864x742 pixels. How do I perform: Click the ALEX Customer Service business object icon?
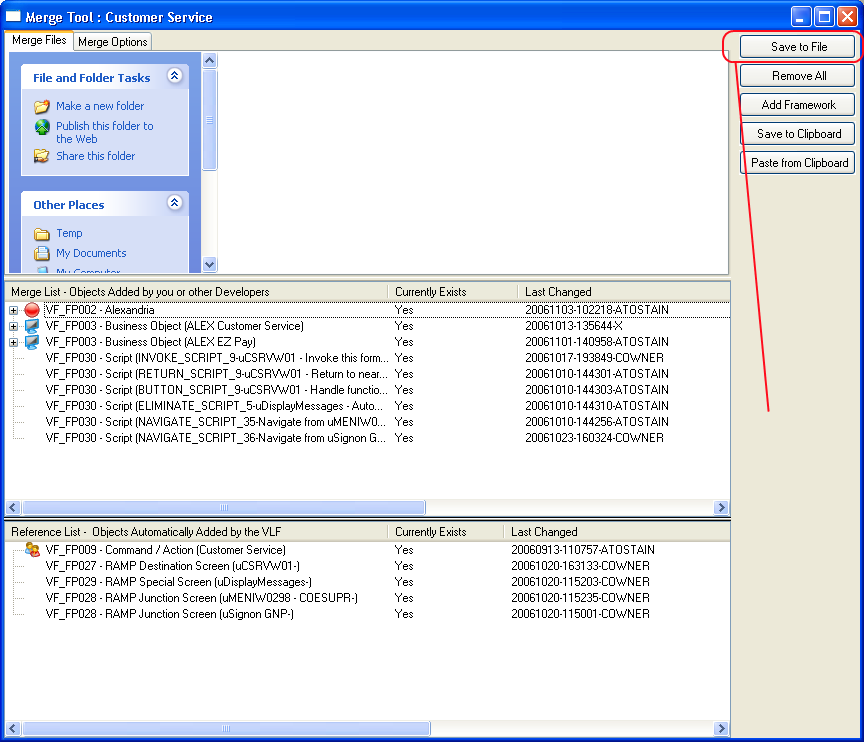click(32, 326)
